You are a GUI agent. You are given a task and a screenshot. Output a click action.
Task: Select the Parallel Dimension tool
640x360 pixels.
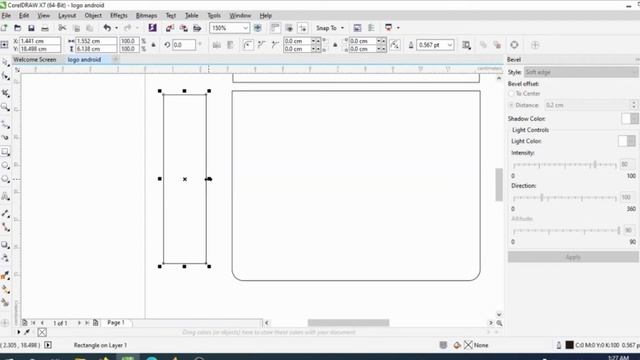coord(5,213)
